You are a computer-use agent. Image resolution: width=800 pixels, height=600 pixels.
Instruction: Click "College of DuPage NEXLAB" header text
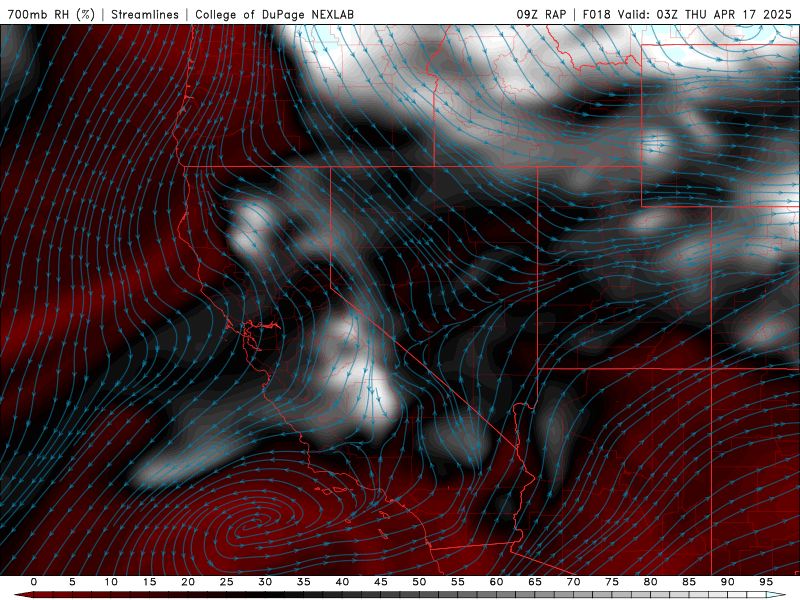point(274,14)
